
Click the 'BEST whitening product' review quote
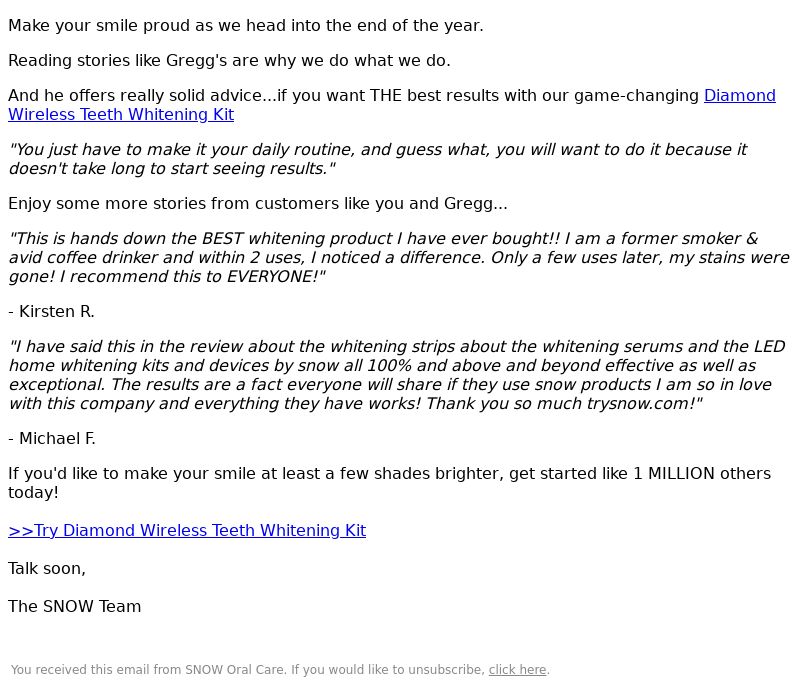tap(399, 258)
